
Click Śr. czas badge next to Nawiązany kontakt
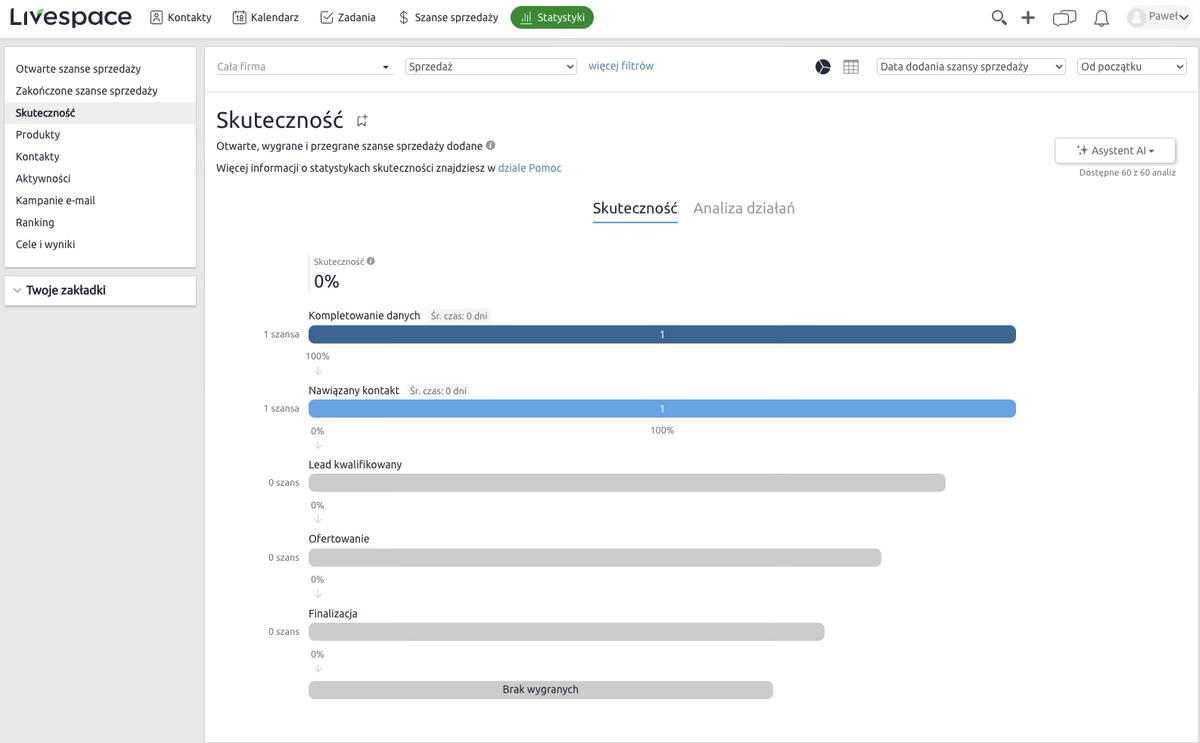click(438, 391)
